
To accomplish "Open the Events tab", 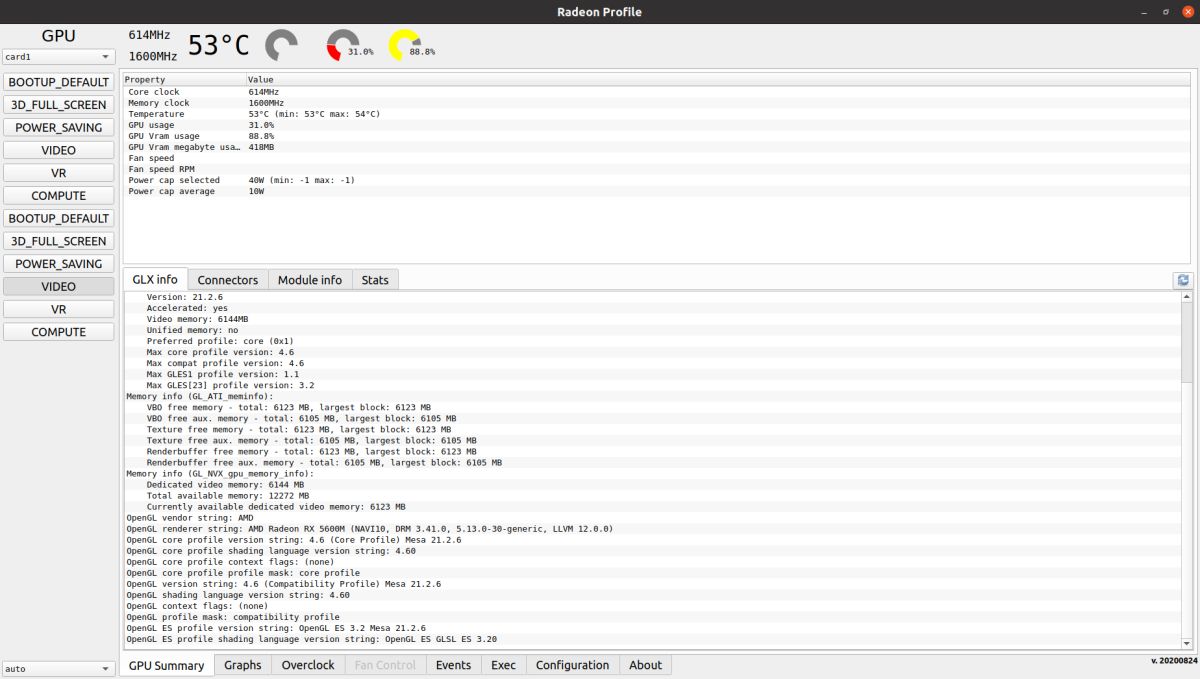I will click(x=453, y=665).
